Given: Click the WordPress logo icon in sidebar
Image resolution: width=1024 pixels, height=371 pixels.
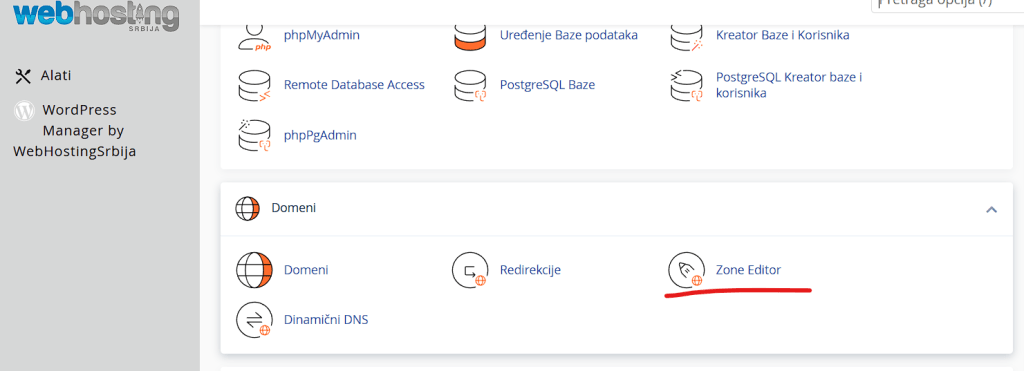Looking at the screenshot, I should (x=24, y=111).
